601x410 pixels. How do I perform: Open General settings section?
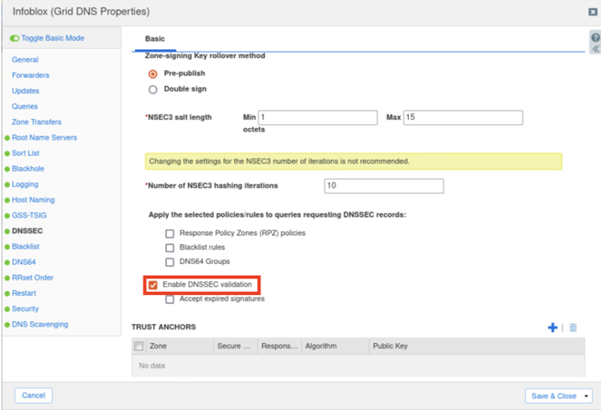25,60
